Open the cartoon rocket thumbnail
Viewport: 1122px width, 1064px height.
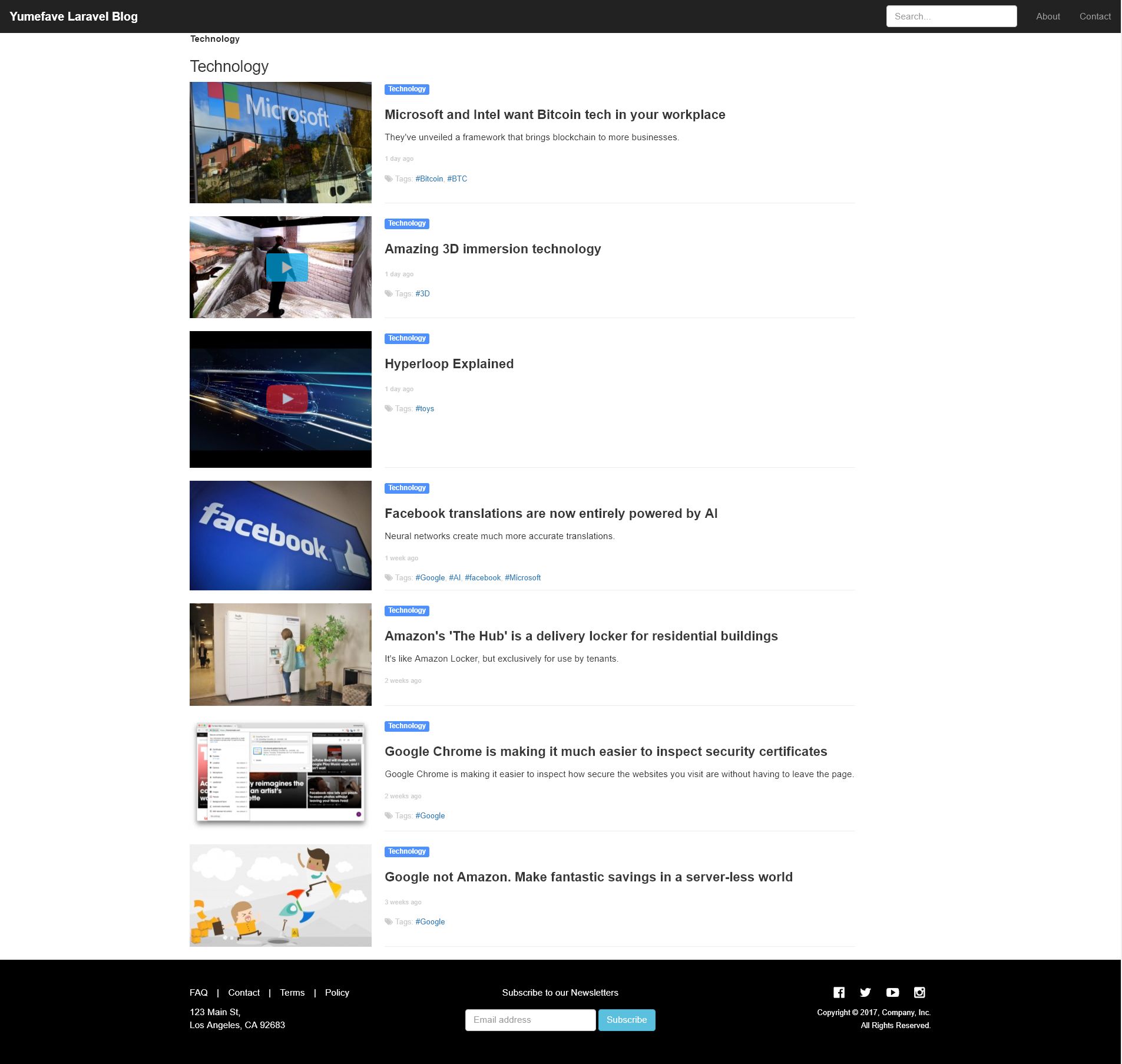[280, 896]
